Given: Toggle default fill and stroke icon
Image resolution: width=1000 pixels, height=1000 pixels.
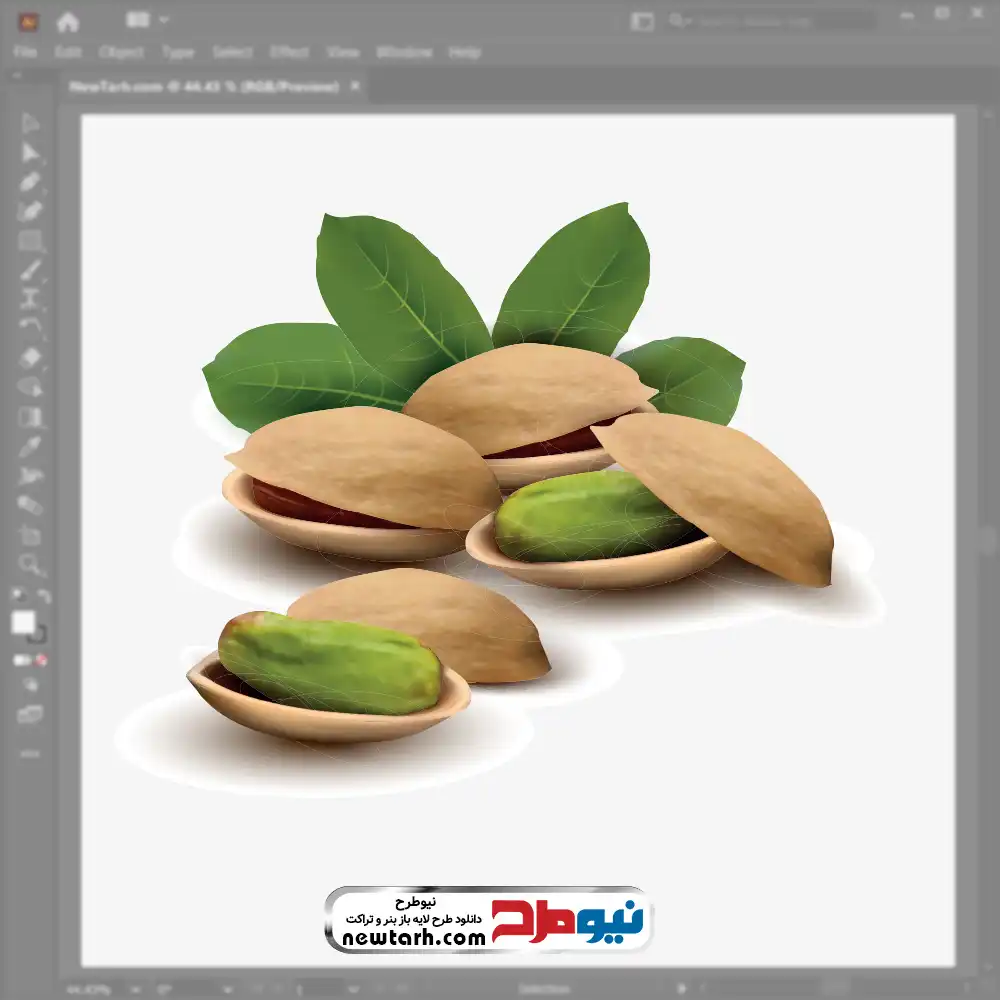Looking at the screenshot, I should point(18,595).
